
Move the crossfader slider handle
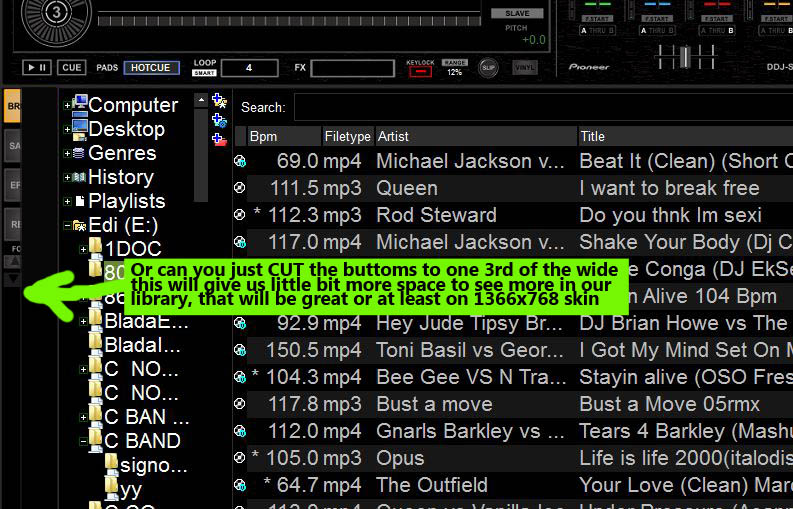click(x=684, y=57)
